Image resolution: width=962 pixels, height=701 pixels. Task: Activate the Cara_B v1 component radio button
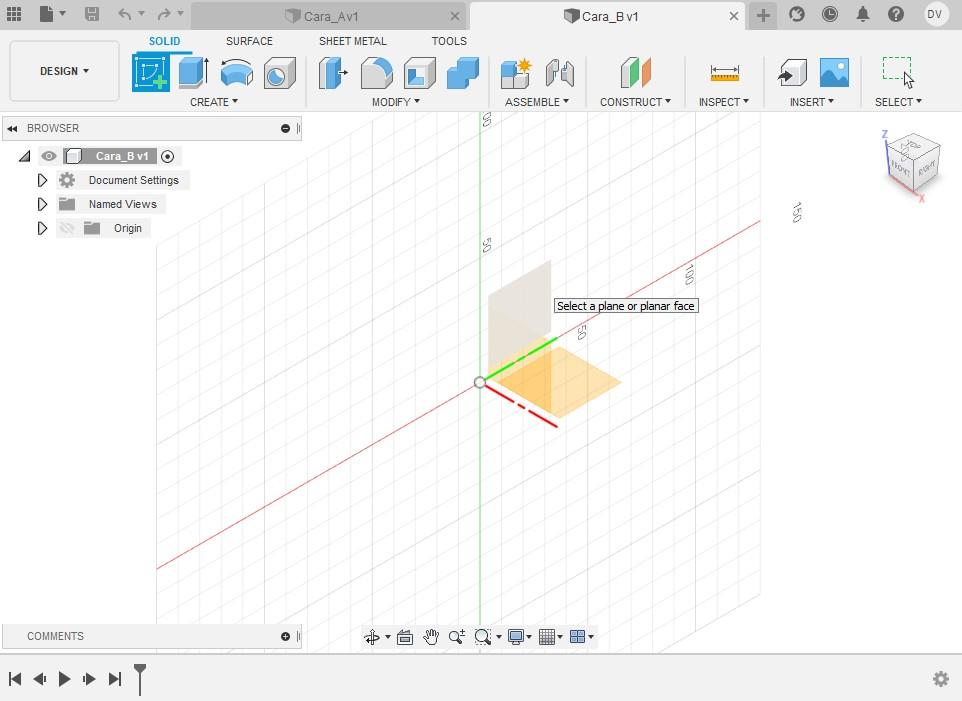167,156
